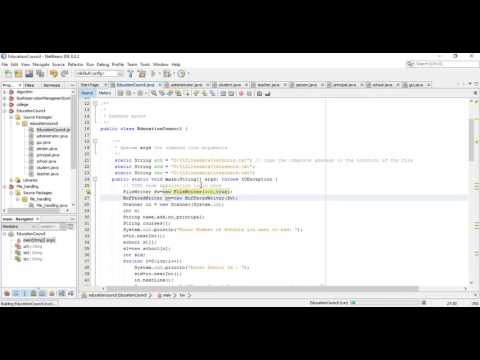480x360 pixels.
Task: Toggle the first filter button at the Navigator bottom
Action: point(7,293)
